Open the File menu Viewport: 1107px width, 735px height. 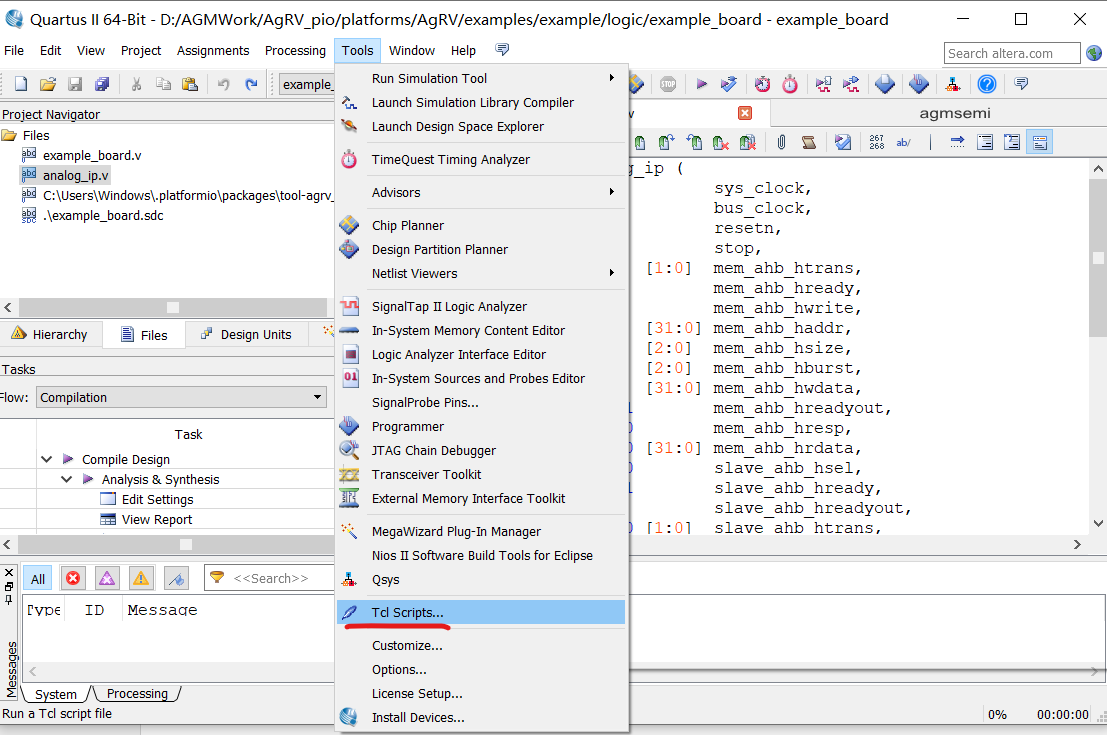tap(14, 51)
